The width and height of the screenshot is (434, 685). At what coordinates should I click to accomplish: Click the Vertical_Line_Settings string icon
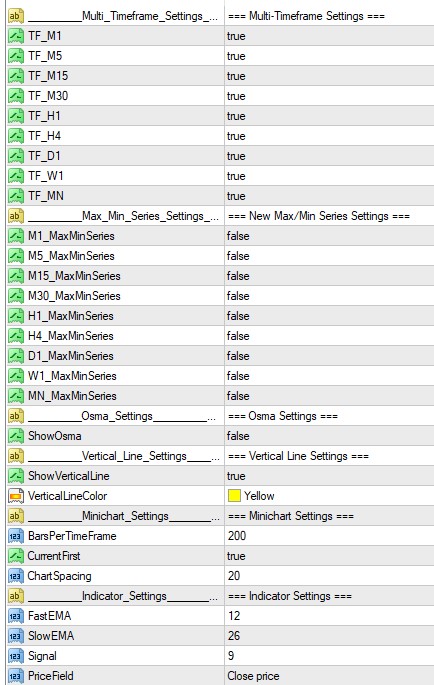click(x=16, y=456)
